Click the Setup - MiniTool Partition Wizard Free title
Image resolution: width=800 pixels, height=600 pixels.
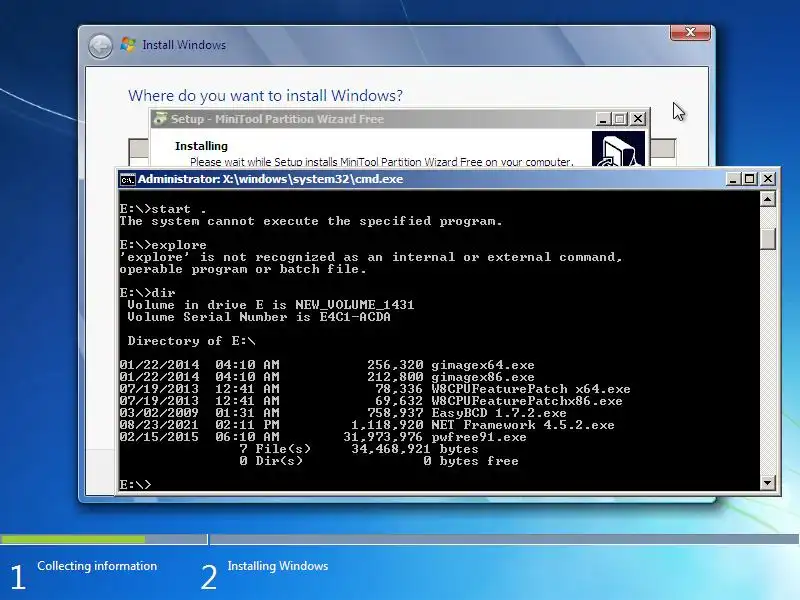coord(277,119)
